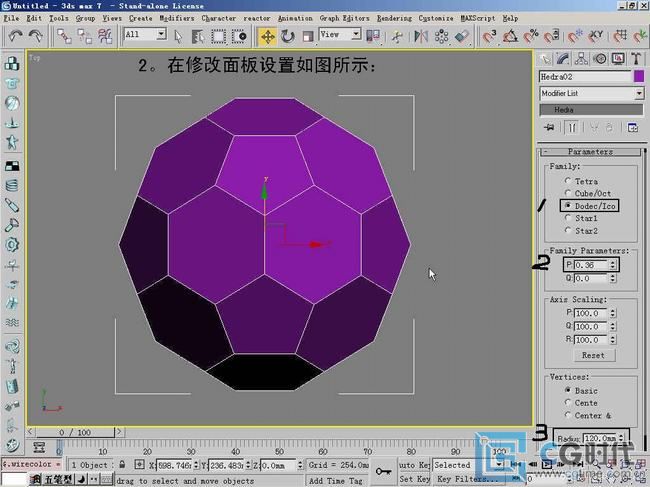Image resolution: width=650 pixels, height=487 pixels.
Task: Open the Create menu
Action: coord(141,18)
